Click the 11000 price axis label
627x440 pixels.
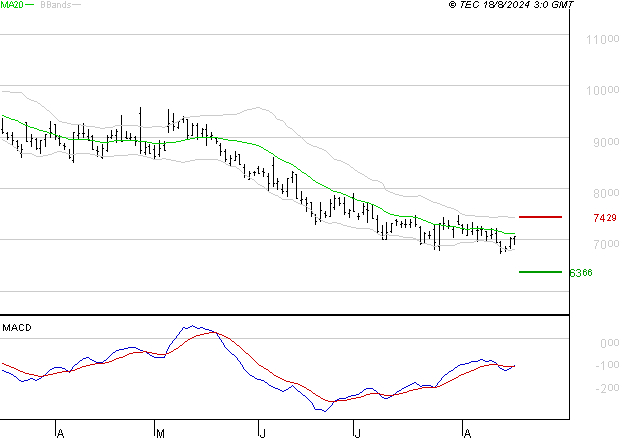(602, 40)
